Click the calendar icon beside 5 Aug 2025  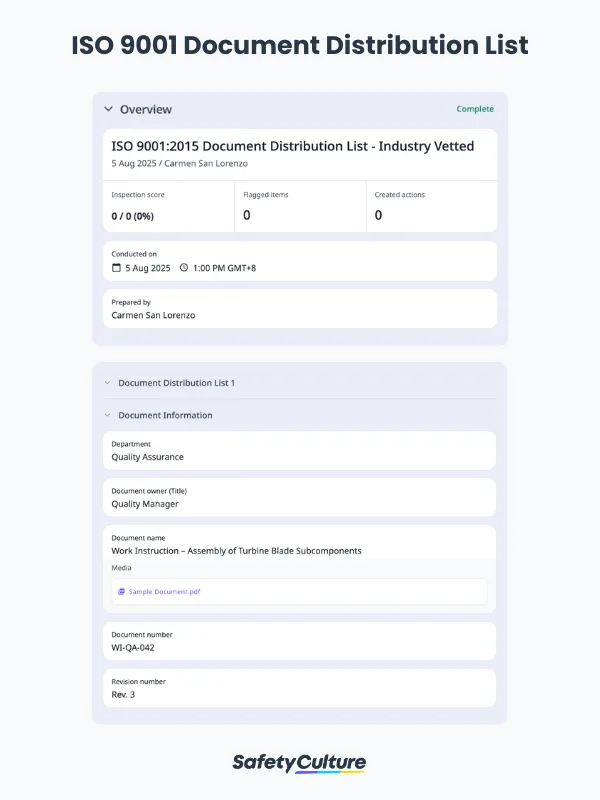pyautogui.click(x=116, y=268)
